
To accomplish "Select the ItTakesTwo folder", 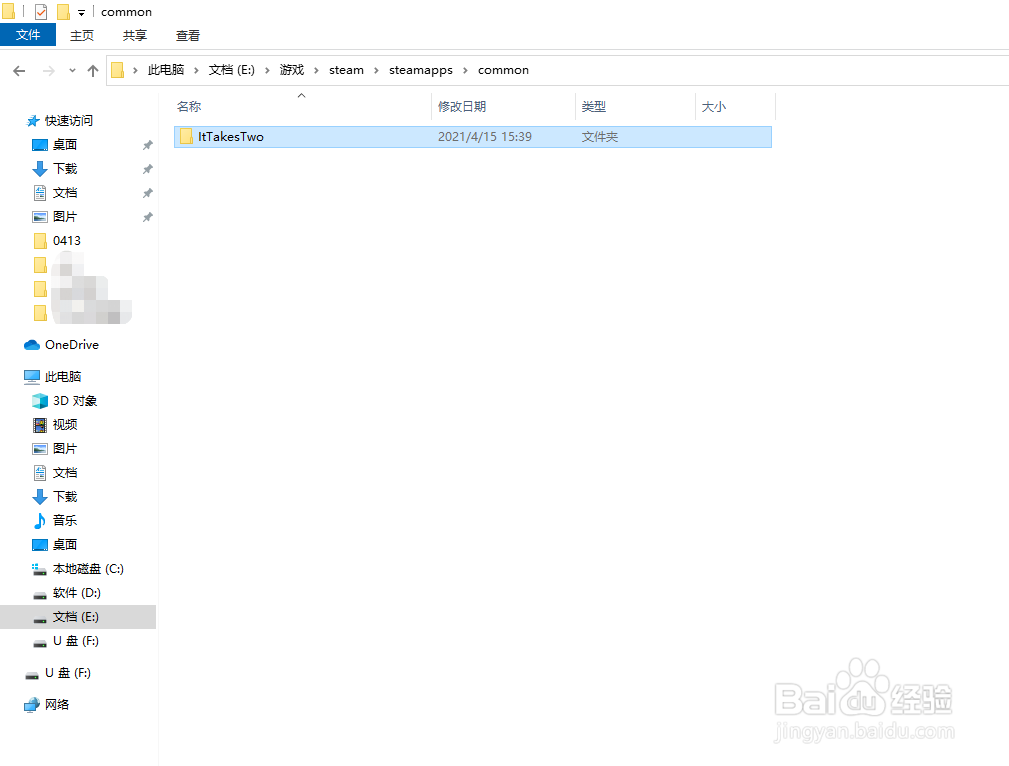I will tap(473, 136).
